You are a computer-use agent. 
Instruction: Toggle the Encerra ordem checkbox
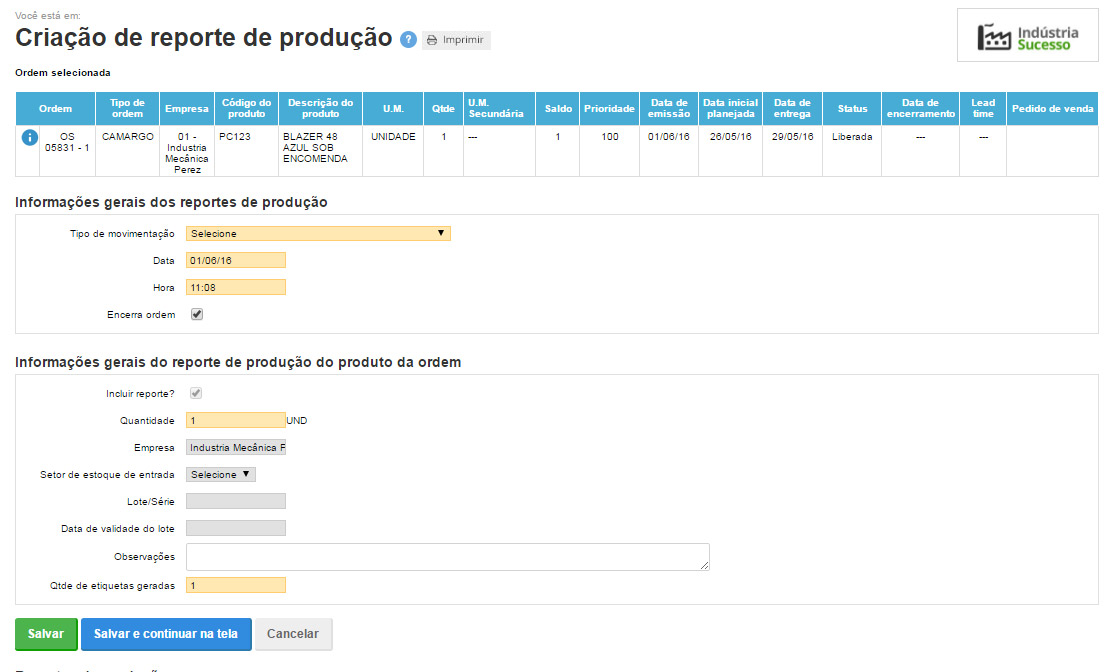point(197,314)
